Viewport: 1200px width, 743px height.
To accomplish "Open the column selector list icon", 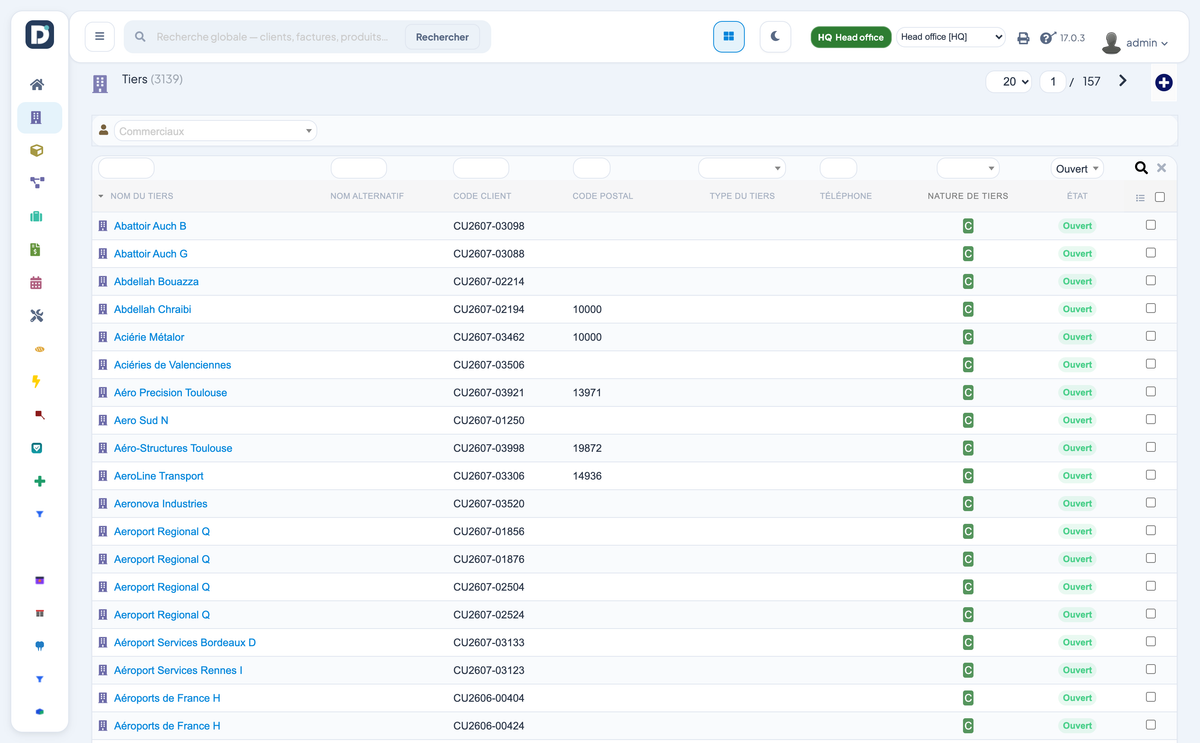I will pyautogui.click(x=1140, y=198).
